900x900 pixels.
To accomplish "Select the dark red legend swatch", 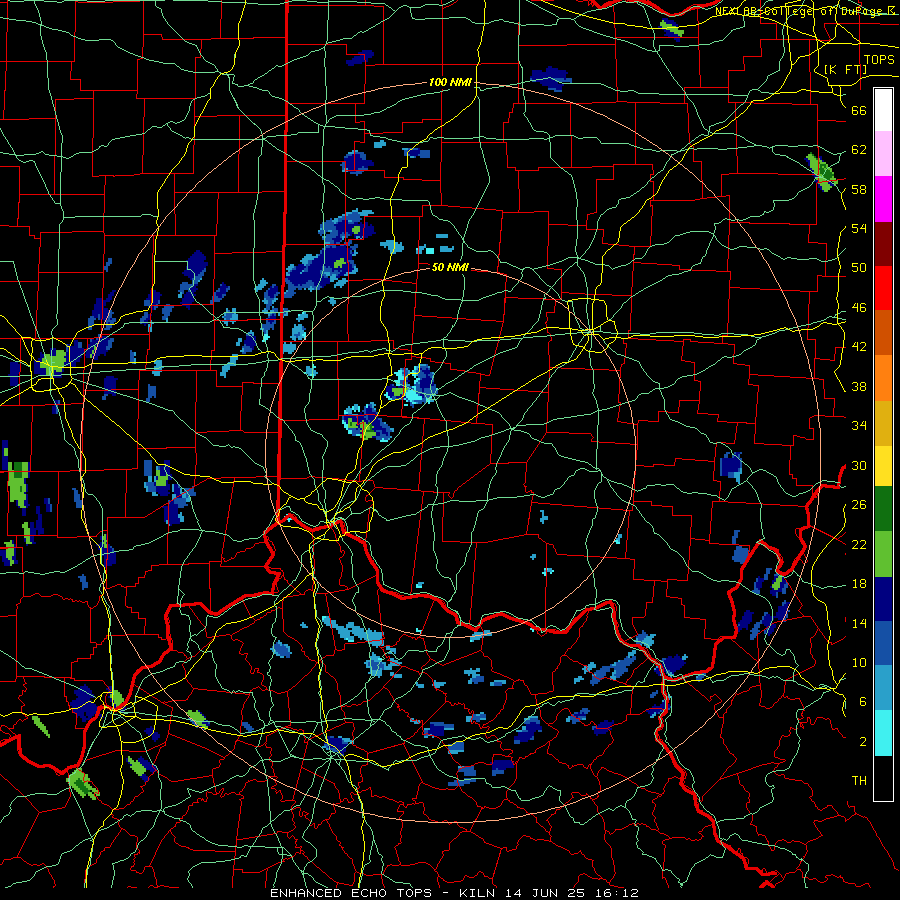I will (883, 244).
